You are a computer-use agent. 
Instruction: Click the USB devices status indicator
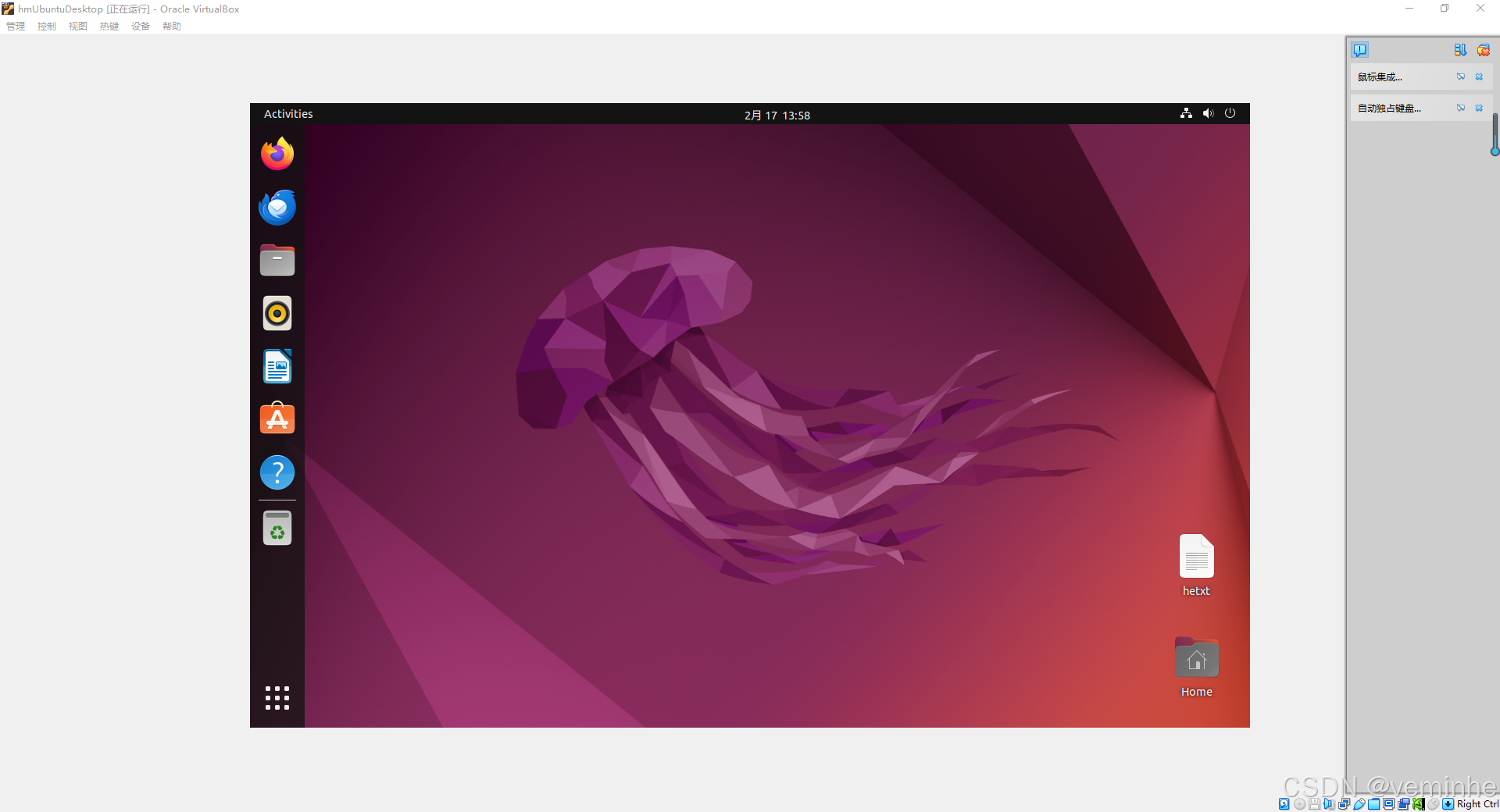click(x=1359, y=803)
